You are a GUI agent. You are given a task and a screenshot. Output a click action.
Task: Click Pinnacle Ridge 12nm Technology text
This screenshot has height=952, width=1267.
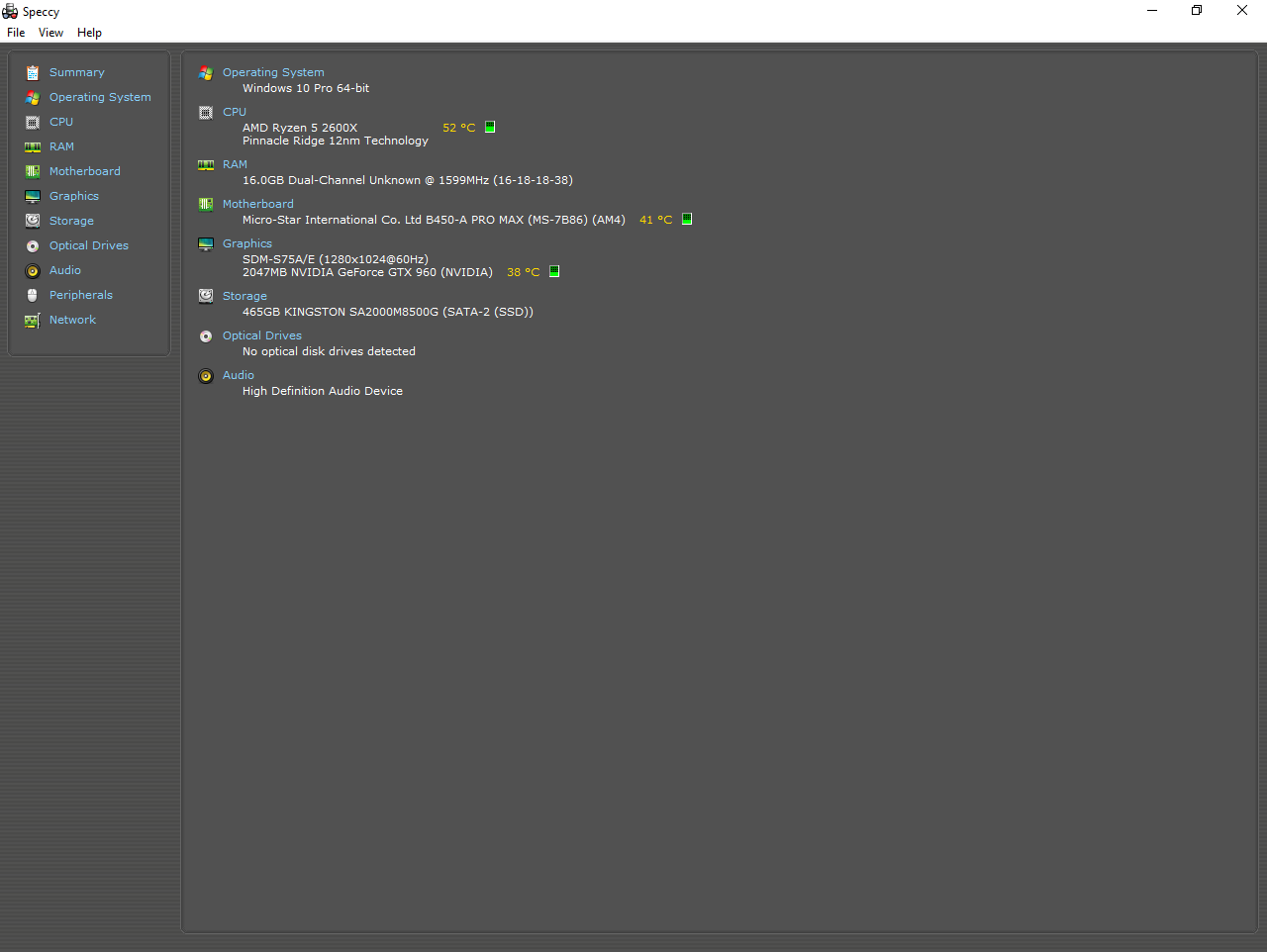336,141
